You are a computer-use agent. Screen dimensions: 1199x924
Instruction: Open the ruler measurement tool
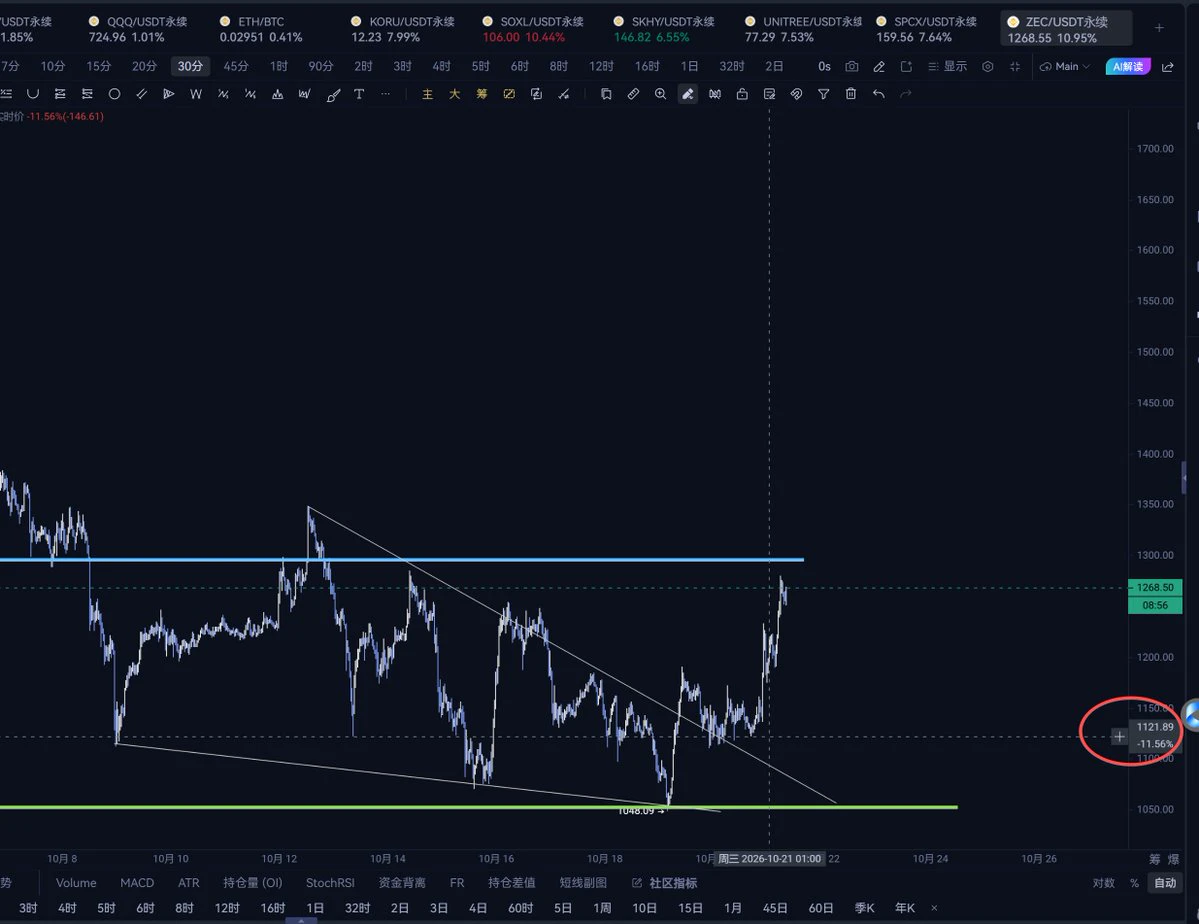(633, 94)
